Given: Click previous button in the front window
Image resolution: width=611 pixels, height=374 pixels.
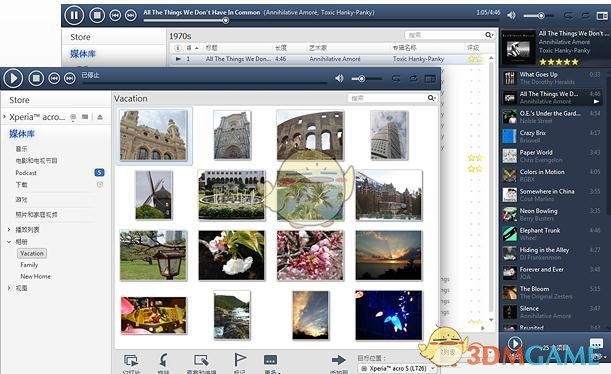Looking at the screenshot, I should (x=54, y=78).
